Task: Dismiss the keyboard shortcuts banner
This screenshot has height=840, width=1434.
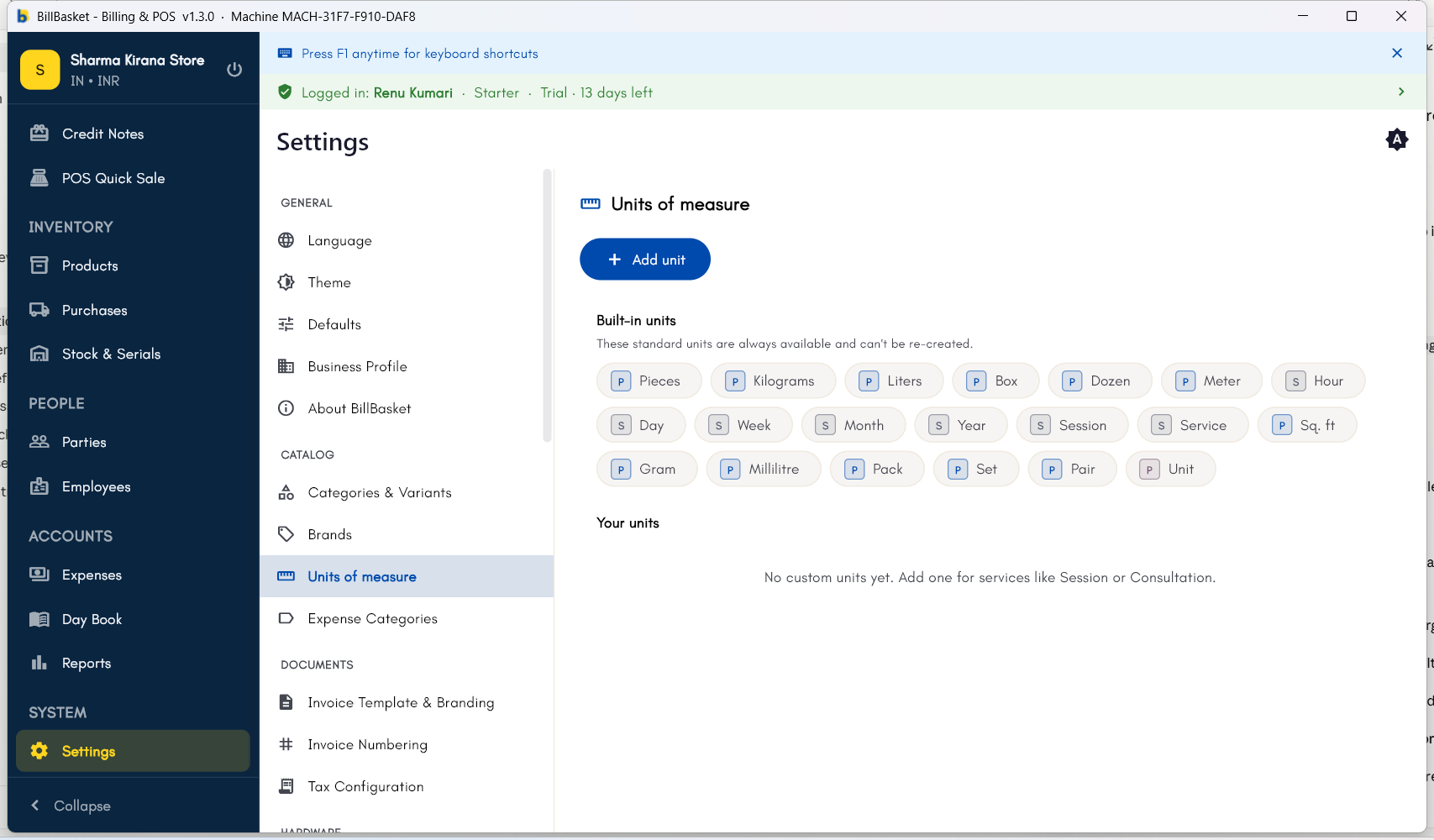Action: pyautogui.click(x=1397, y=53)
